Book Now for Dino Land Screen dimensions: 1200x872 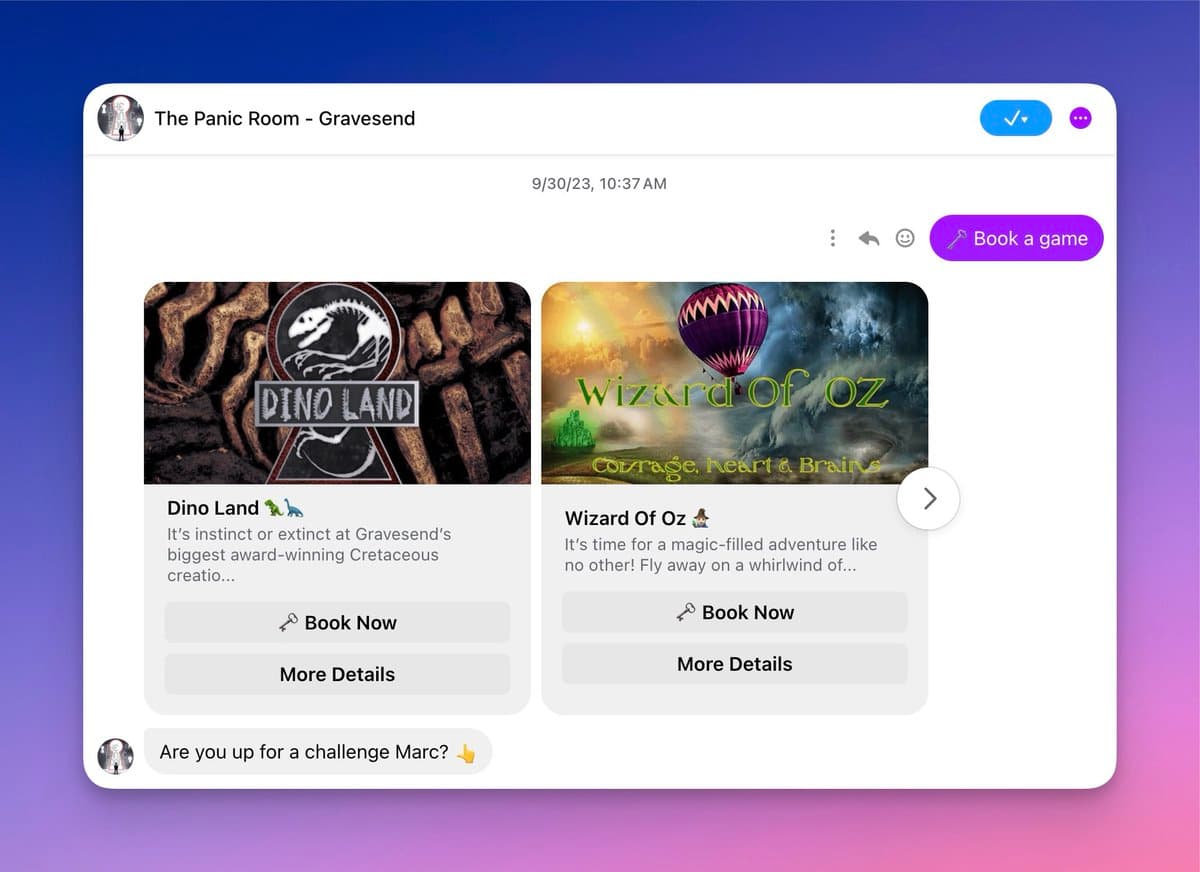[x=337, y=622]
